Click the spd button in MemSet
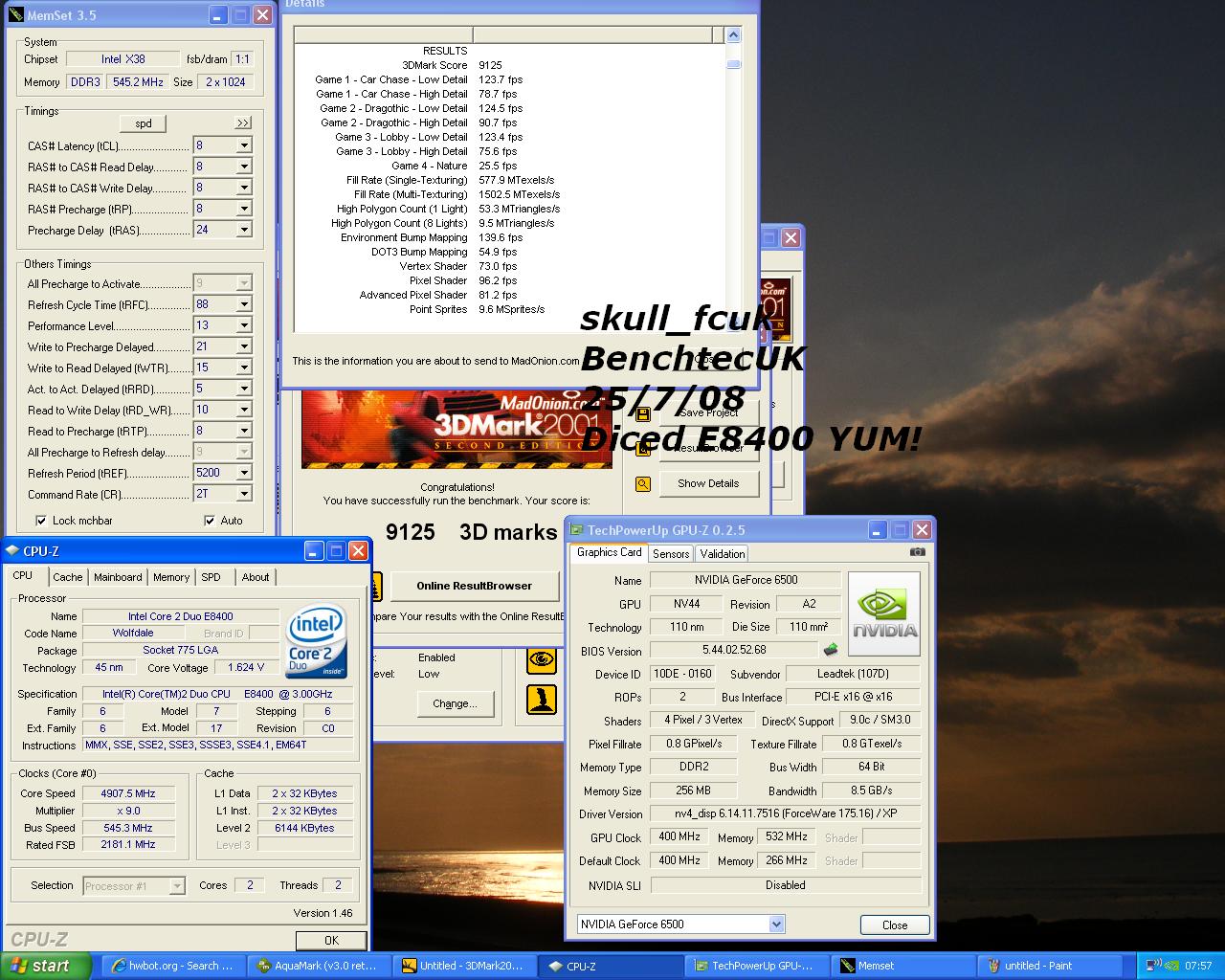The image size is (1225, 980). coord(144,123)
